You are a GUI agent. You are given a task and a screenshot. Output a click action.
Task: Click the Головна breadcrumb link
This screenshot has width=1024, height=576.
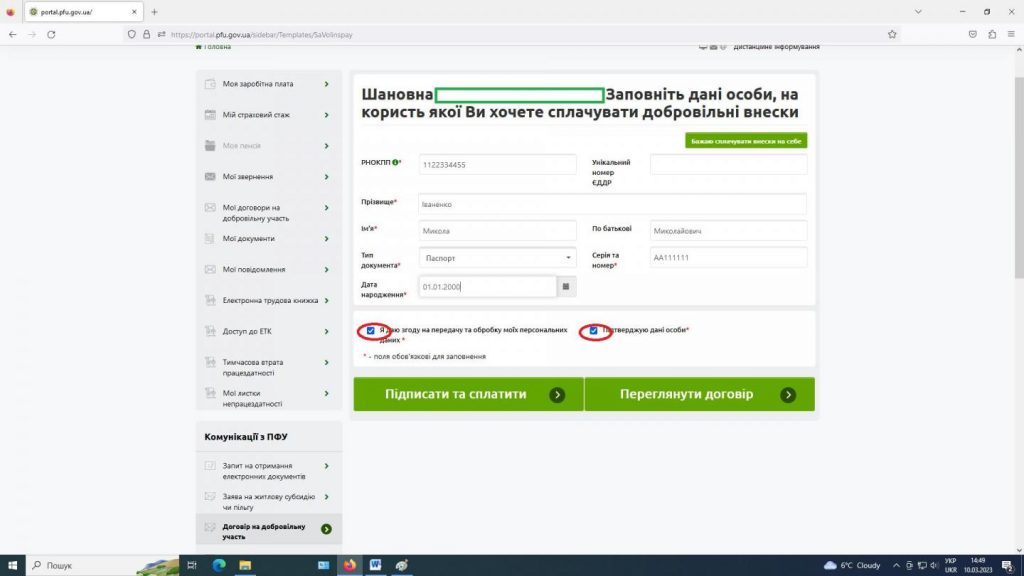click(x=214, y=47)
